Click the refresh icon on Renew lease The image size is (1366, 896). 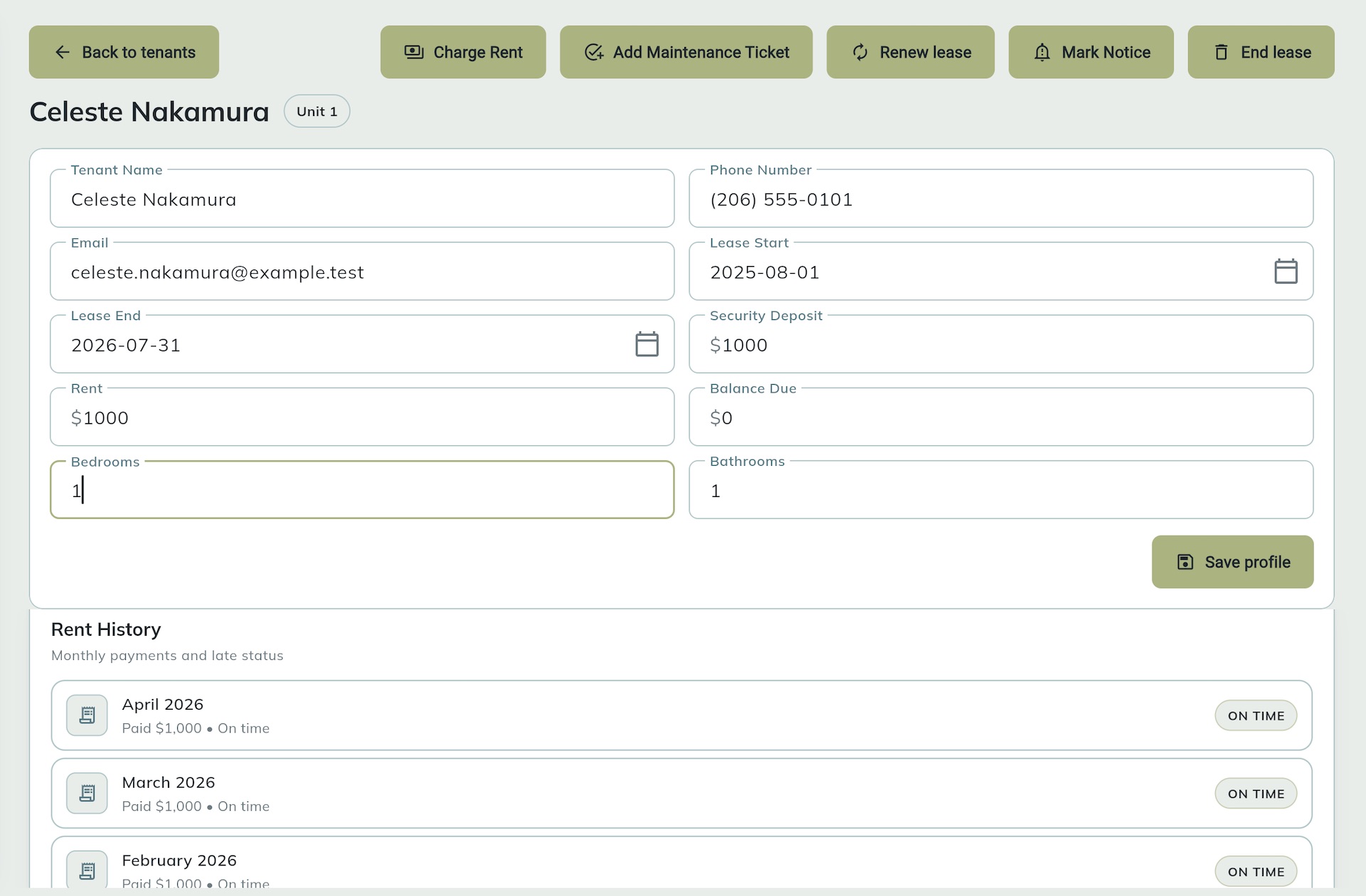click(860, 52)
